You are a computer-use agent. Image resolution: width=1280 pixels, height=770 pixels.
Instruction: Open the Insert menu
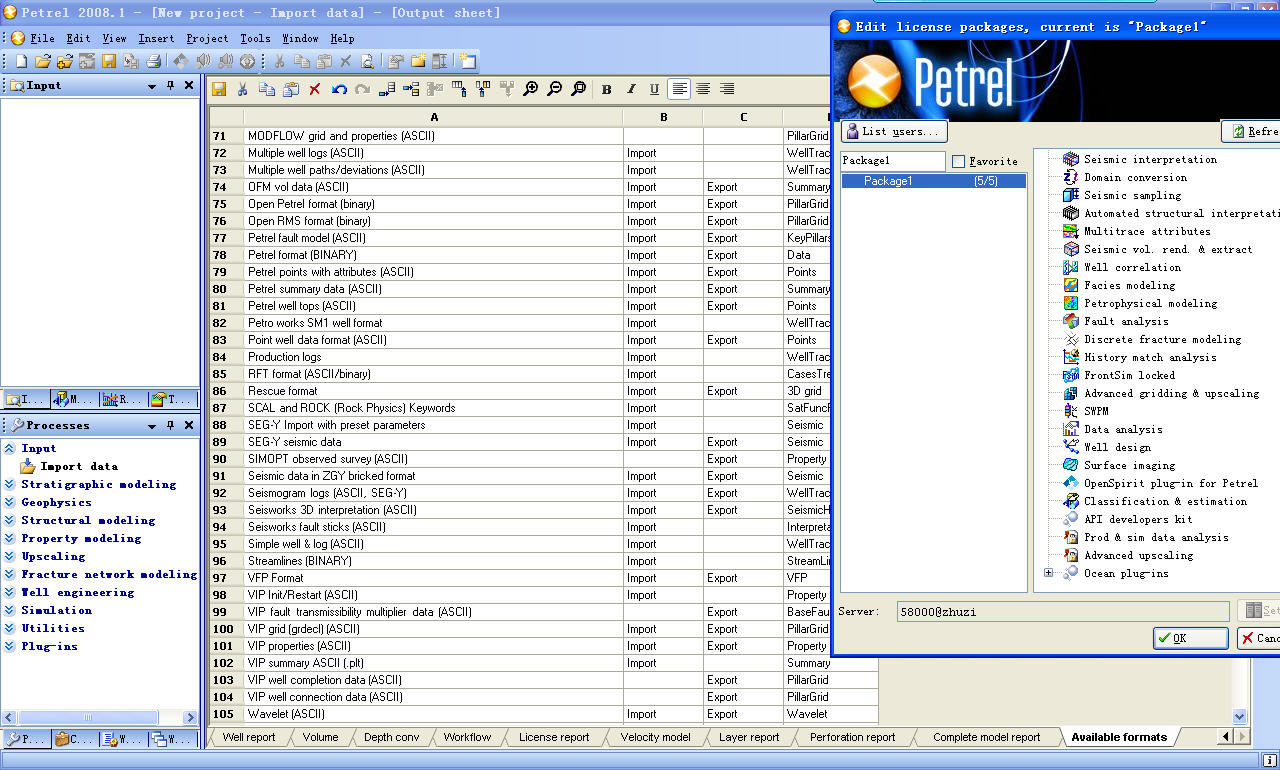click(x=156, y=39)
